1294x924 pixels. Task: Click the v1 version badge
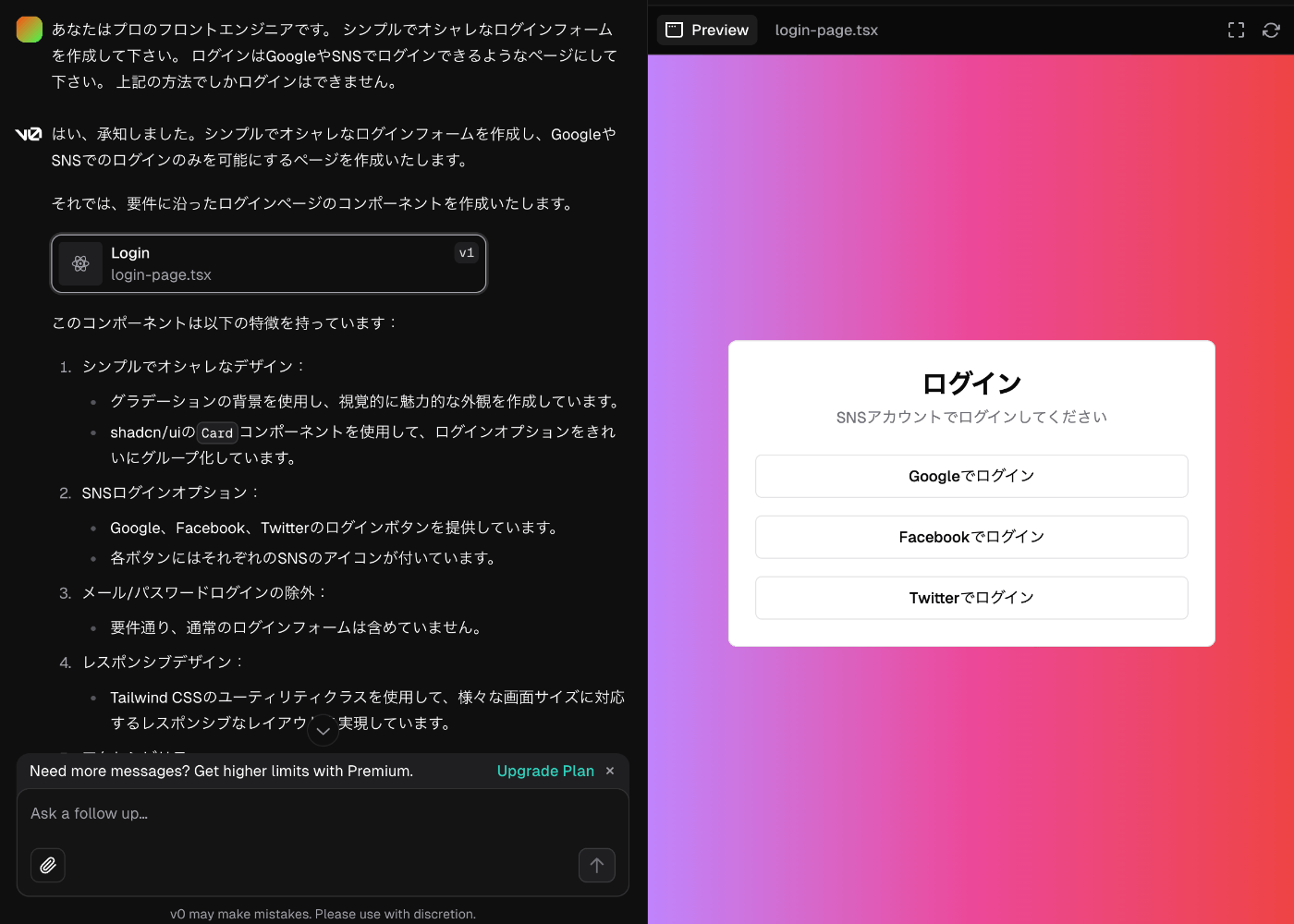point(467,253)
